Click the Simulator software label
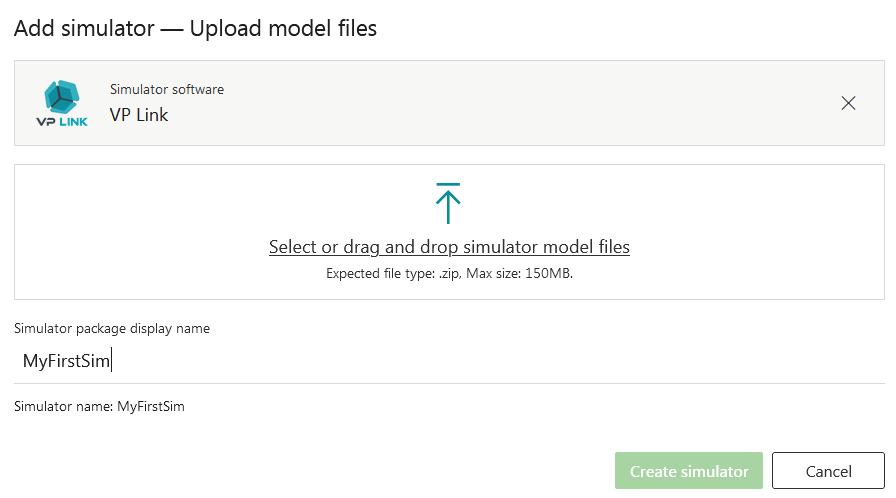The image size is (896, 498). pos(167,90)
